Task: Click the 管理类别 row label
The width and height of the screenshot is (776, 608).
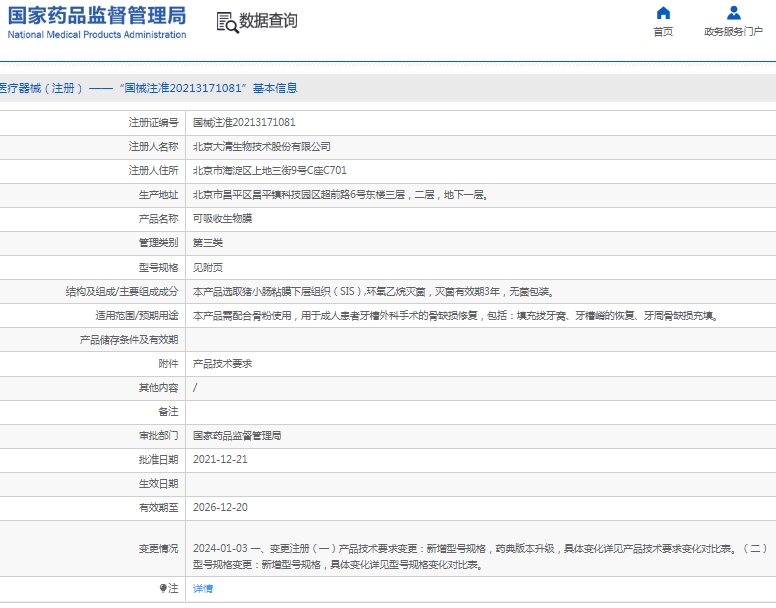Action: pos(158,242)
